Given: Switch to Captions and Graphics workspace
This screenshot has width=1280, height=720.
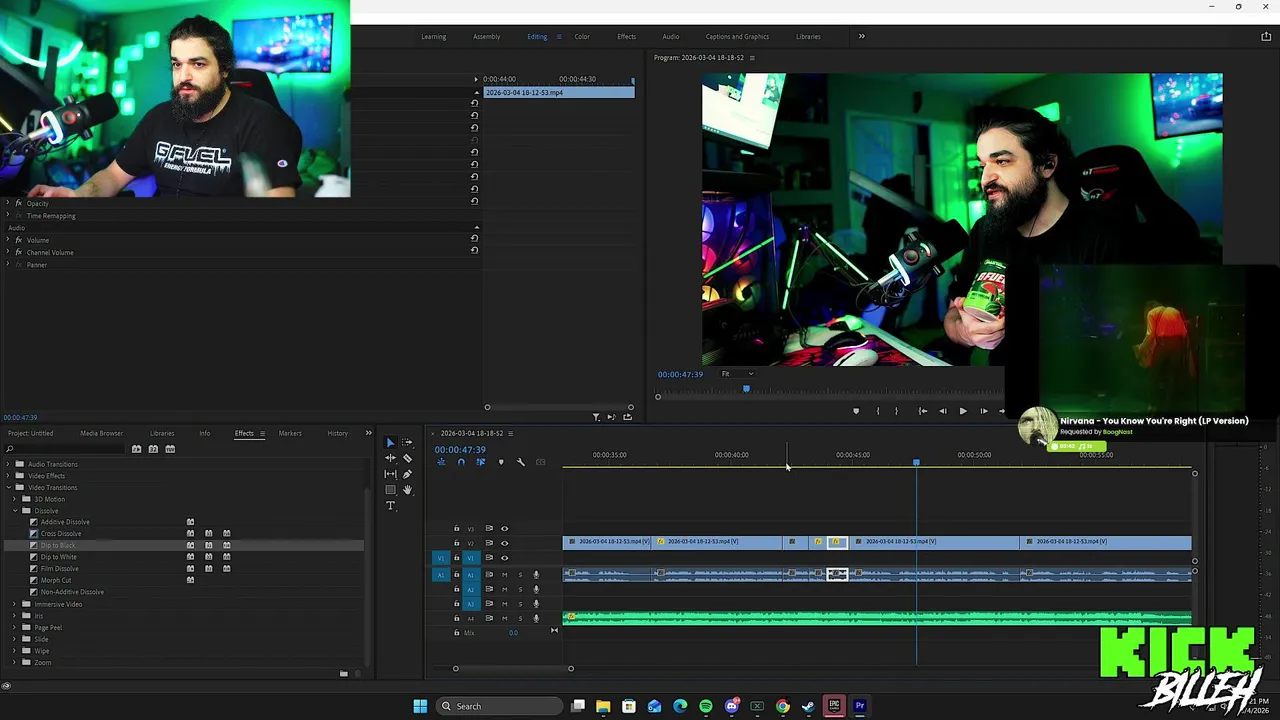Looking at the screenshot, I should 737,36.
